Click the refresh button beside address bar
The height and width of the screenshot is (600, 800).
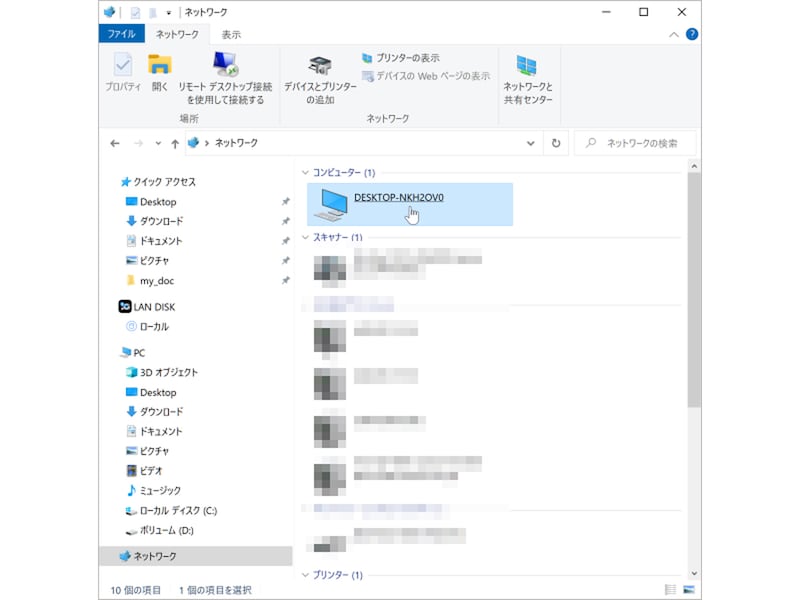(x=556, y=143)
